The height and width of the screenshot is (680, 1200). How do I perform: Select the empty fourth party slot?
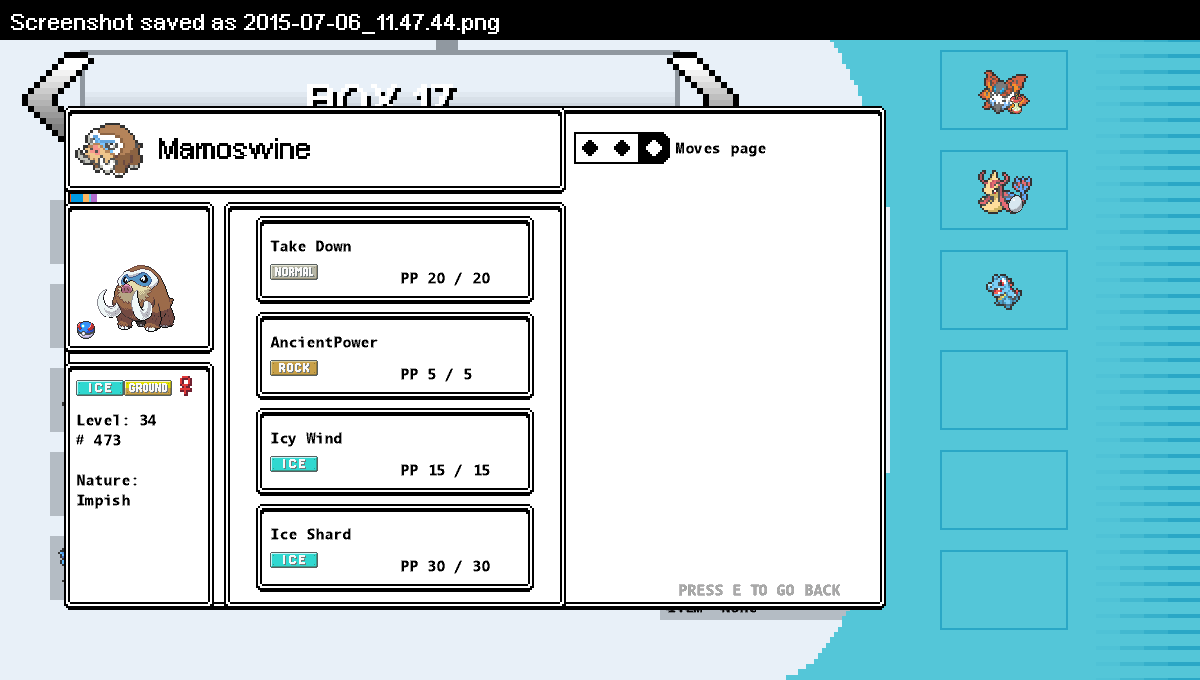tap(1003, 390)
